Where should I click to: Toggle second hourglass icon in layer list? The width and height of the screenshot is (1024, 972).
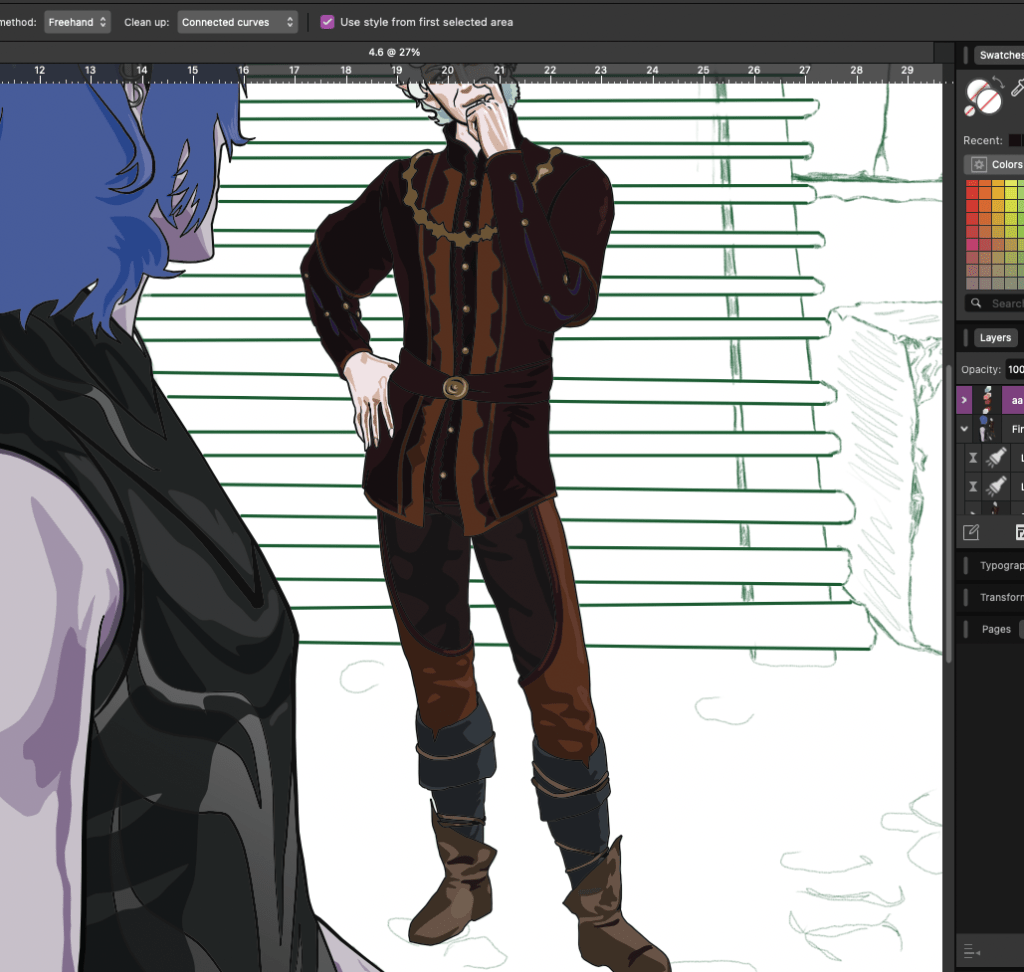pyautogui.click(x=973, y=487)
